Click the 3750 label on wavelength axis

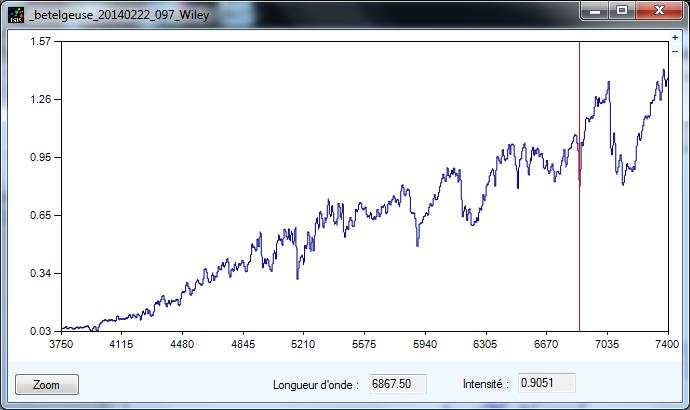[x=61, y=343]
